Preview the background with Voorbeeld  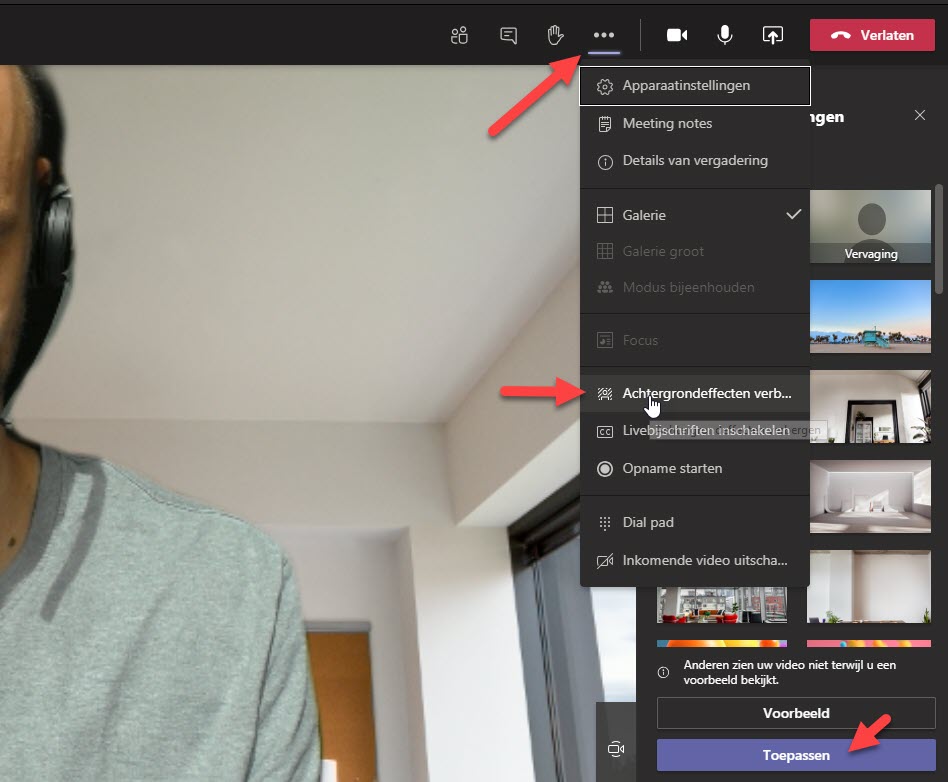click(796, 713)
